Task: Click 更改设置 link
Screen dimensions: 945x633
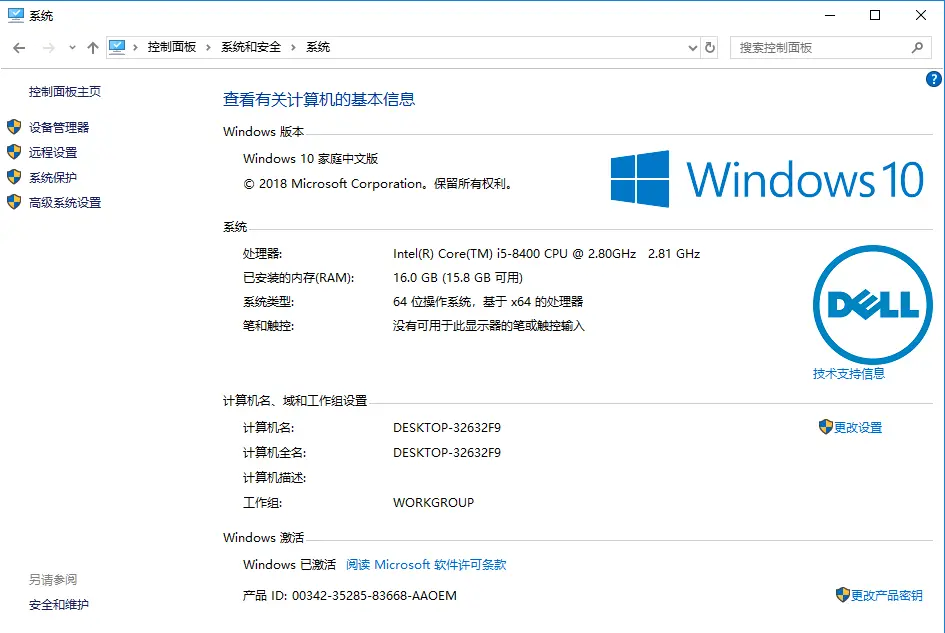Action: 858,427
